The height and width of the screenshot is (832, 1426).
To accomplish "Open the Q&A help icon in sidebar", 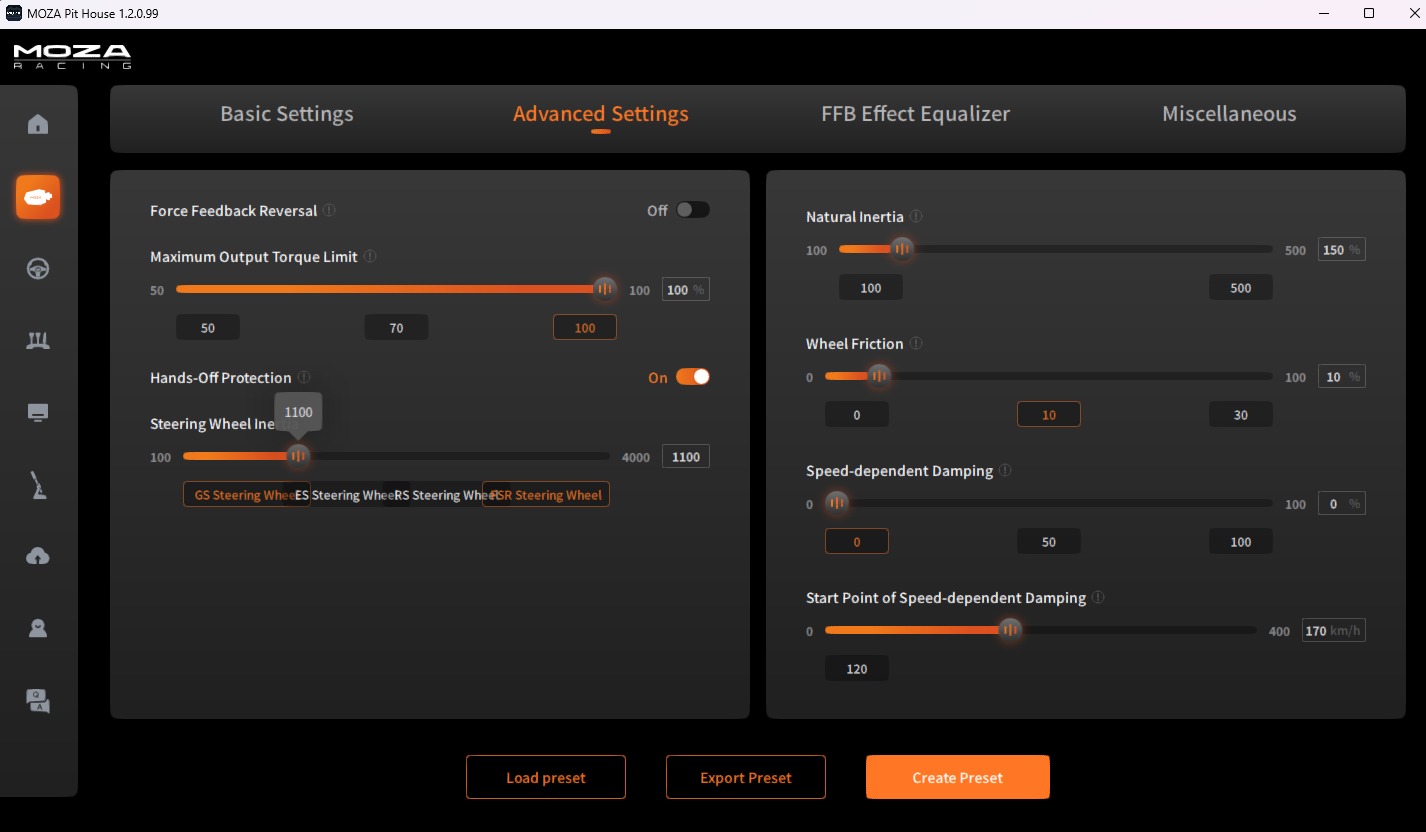I will tap(38, 701).
